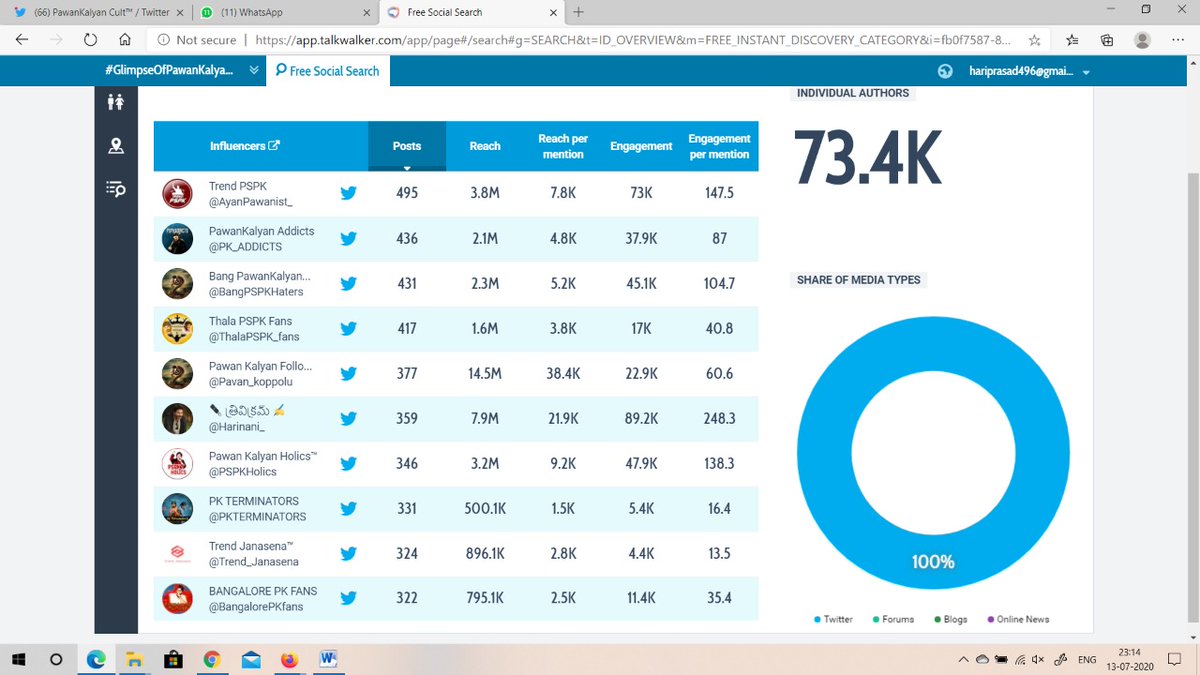Image resolution: width=1200 pixels, height=675 pixels.
Task: Open the map location icon in sidebar
Action: [116, 146]
